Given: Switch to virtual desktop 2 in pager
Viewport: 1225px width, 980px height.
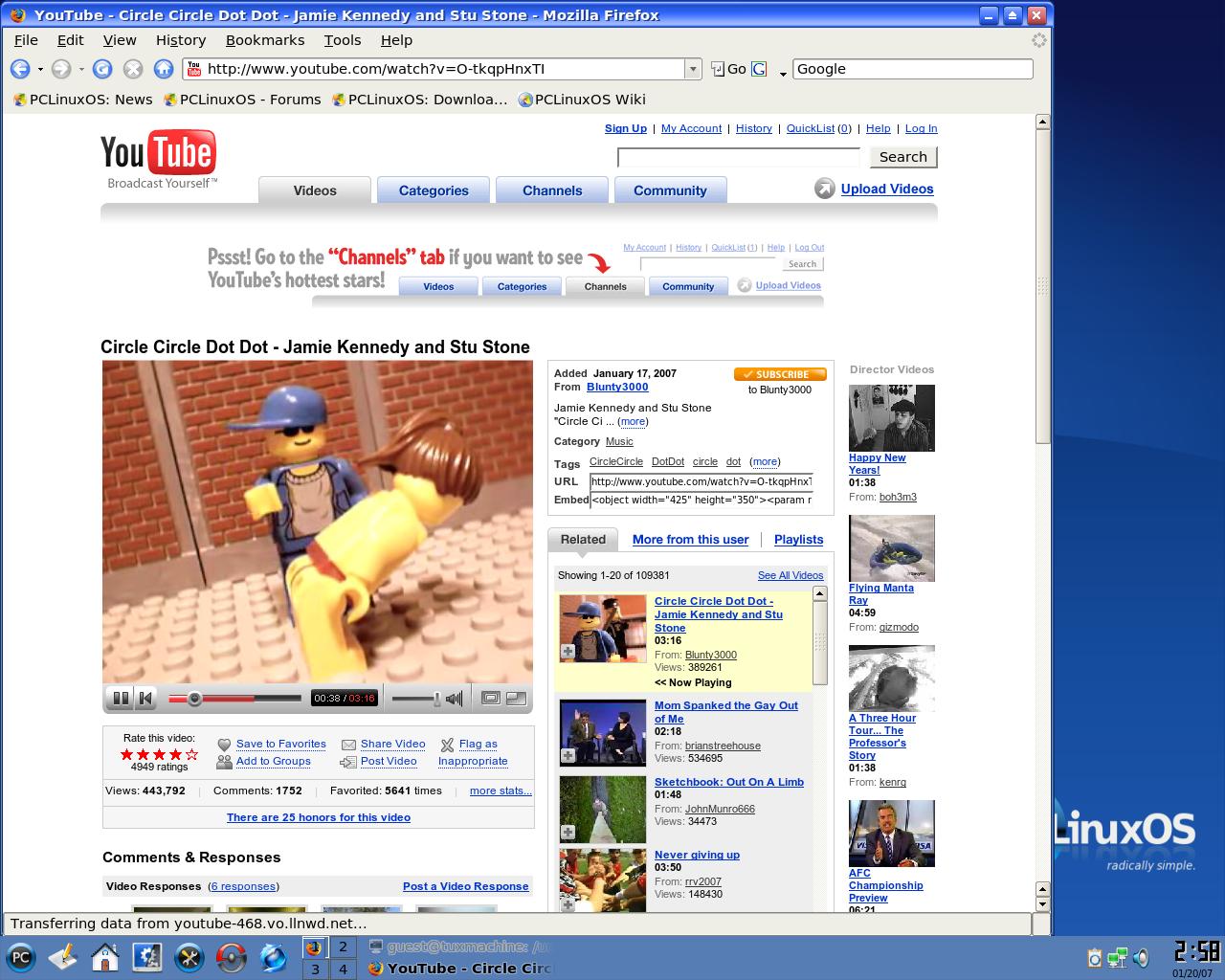Looking at the screenshot, I should point(343,947).
